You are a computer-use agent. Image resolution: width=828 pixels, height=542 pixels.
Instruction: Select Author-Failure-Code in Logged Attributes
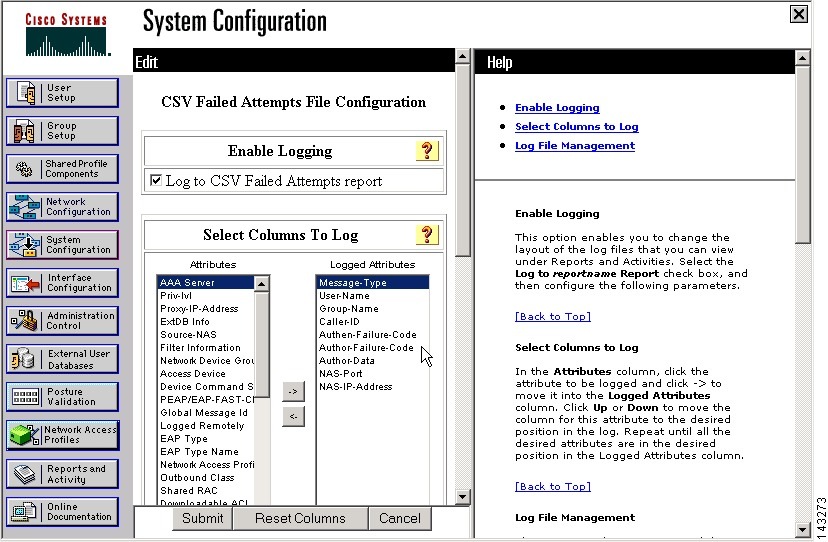tap(372, 348)
